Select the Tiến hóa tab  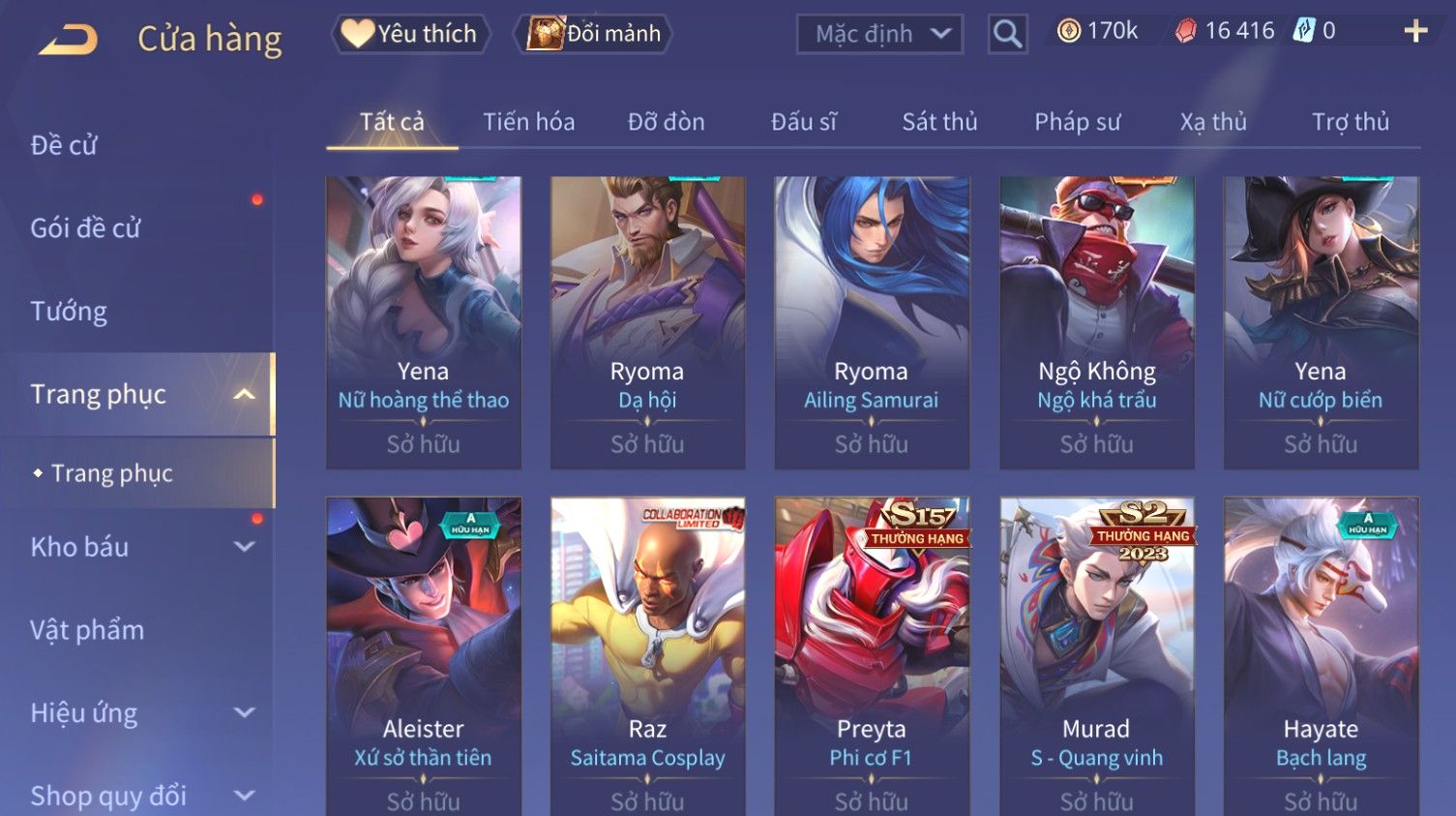click(x=528, y=122)
